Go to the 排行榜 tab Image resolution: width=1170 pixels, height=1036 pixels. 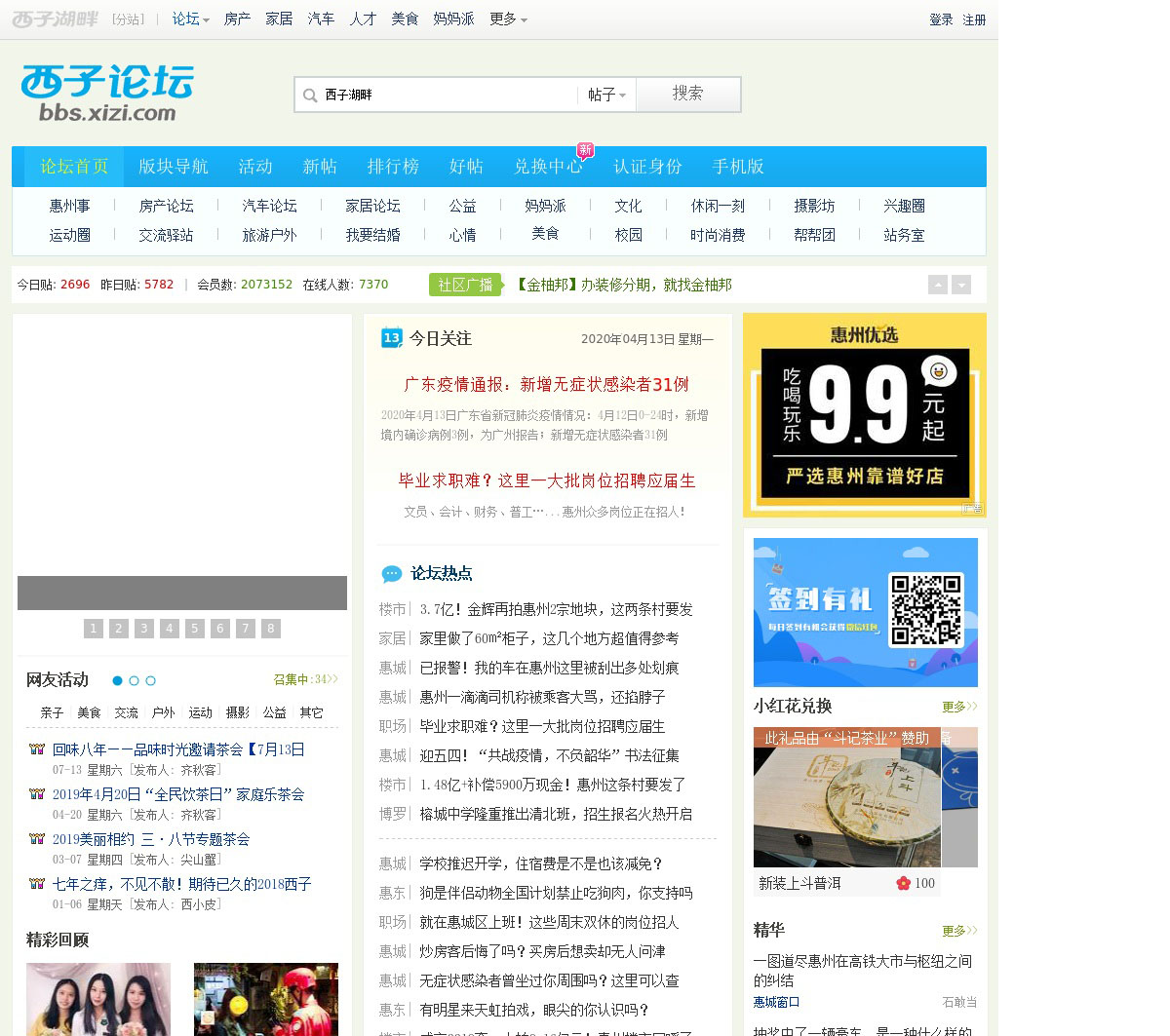(x=393, y=167)
